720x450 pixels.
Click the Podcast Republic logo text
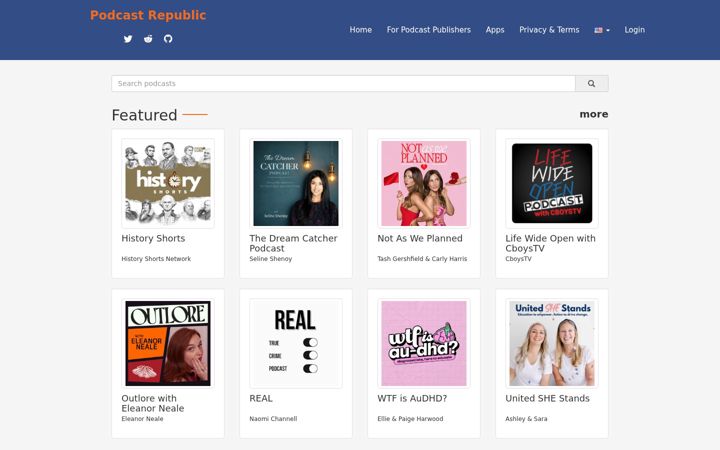pyautogui.click(x=148, y=15)
